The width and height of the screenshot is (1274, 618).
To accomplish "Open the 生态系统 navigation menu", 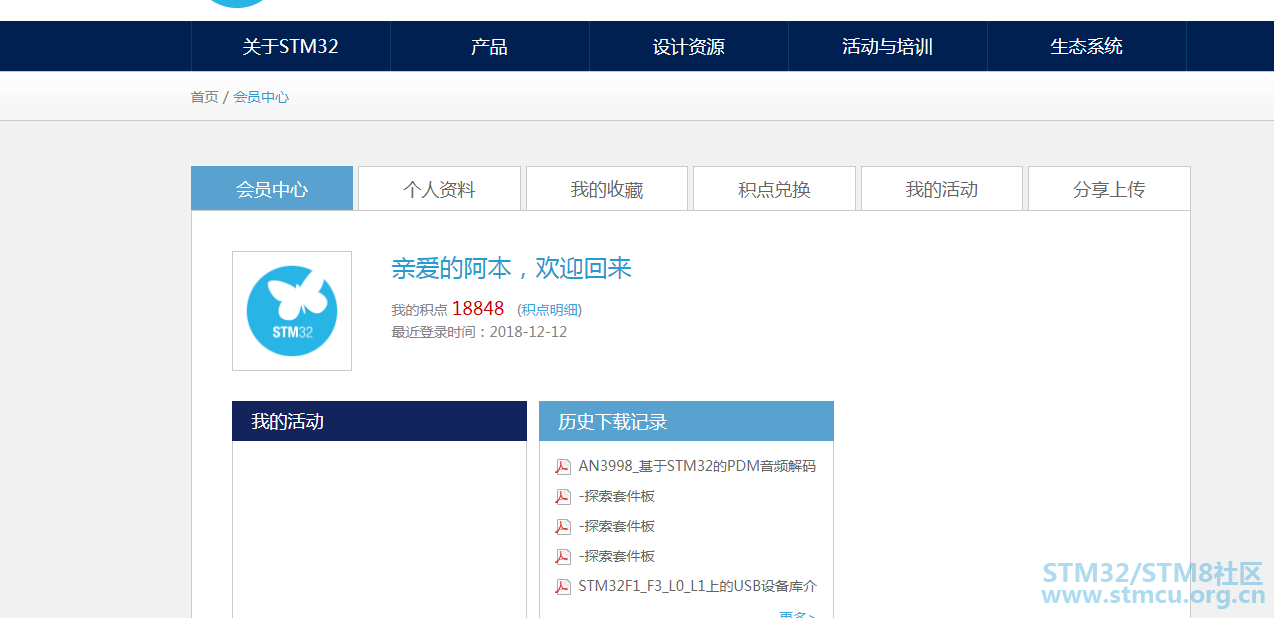I will coord(1086,46).
